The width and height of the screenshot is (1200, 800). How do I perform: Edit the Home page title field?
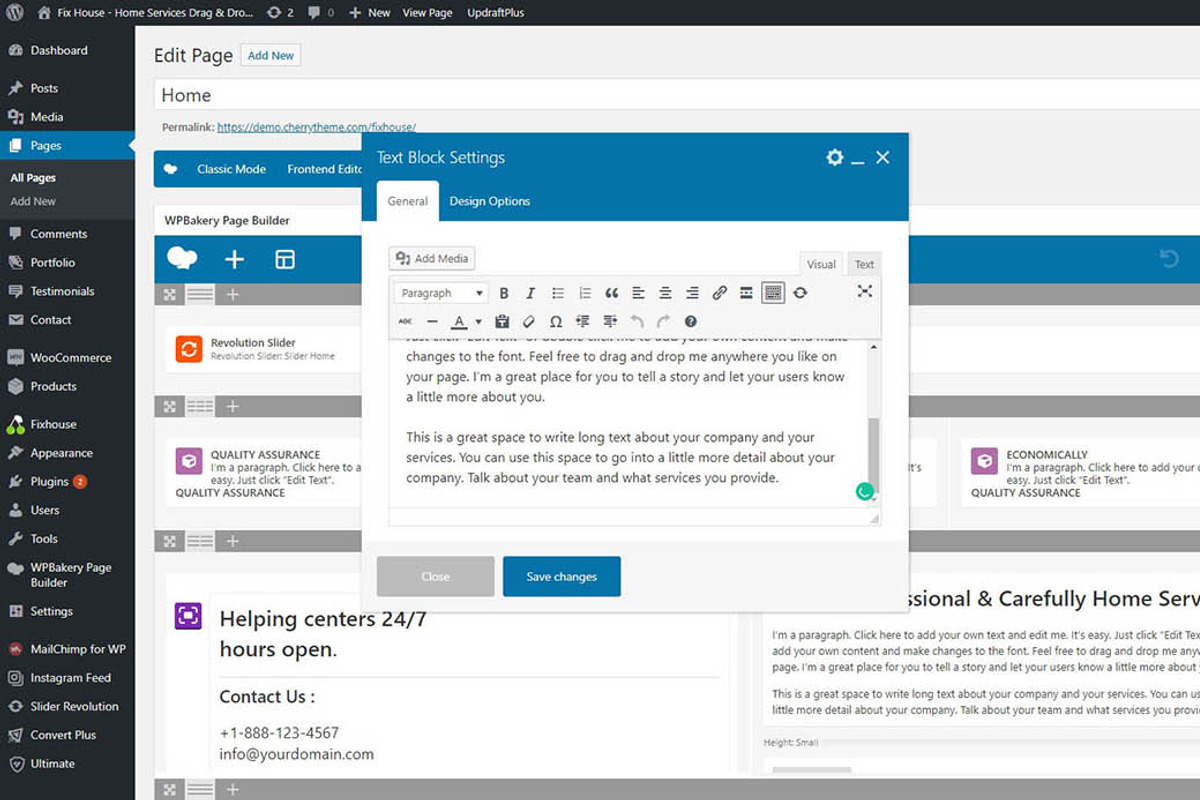[x=677, y=95]
